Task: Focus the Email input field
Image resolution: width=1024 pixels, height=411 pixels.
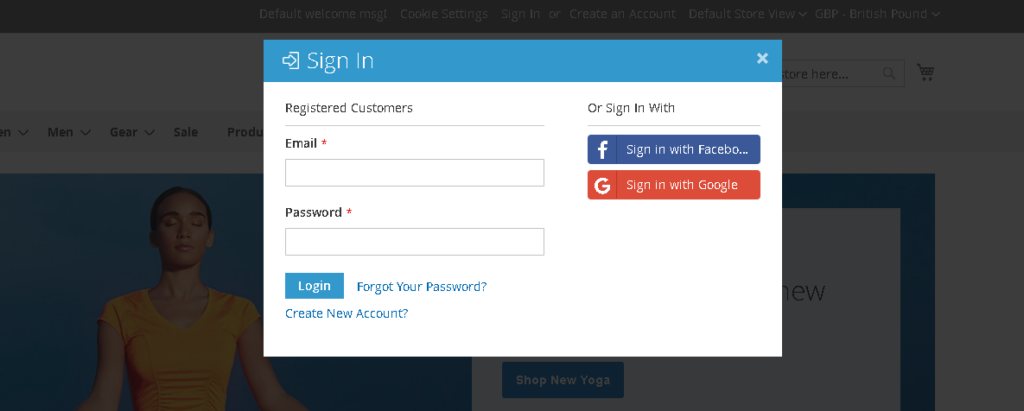Action: (414, 173)
